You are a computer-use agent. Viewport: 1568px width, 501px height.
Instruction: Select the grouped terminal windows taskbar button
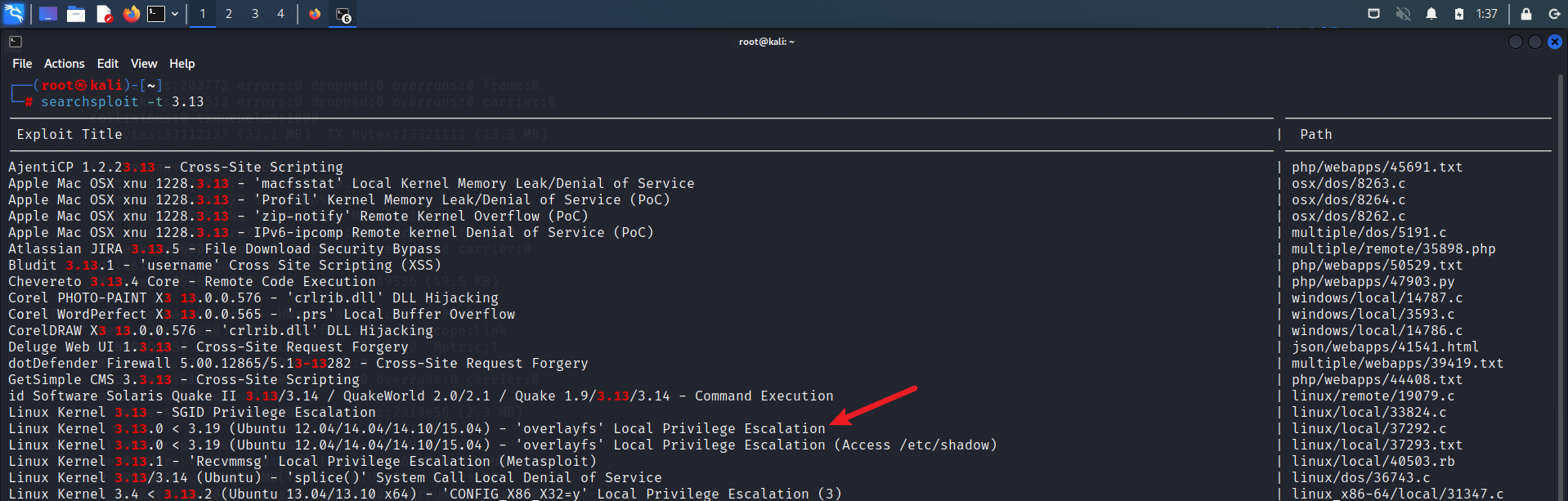point(343,14)
